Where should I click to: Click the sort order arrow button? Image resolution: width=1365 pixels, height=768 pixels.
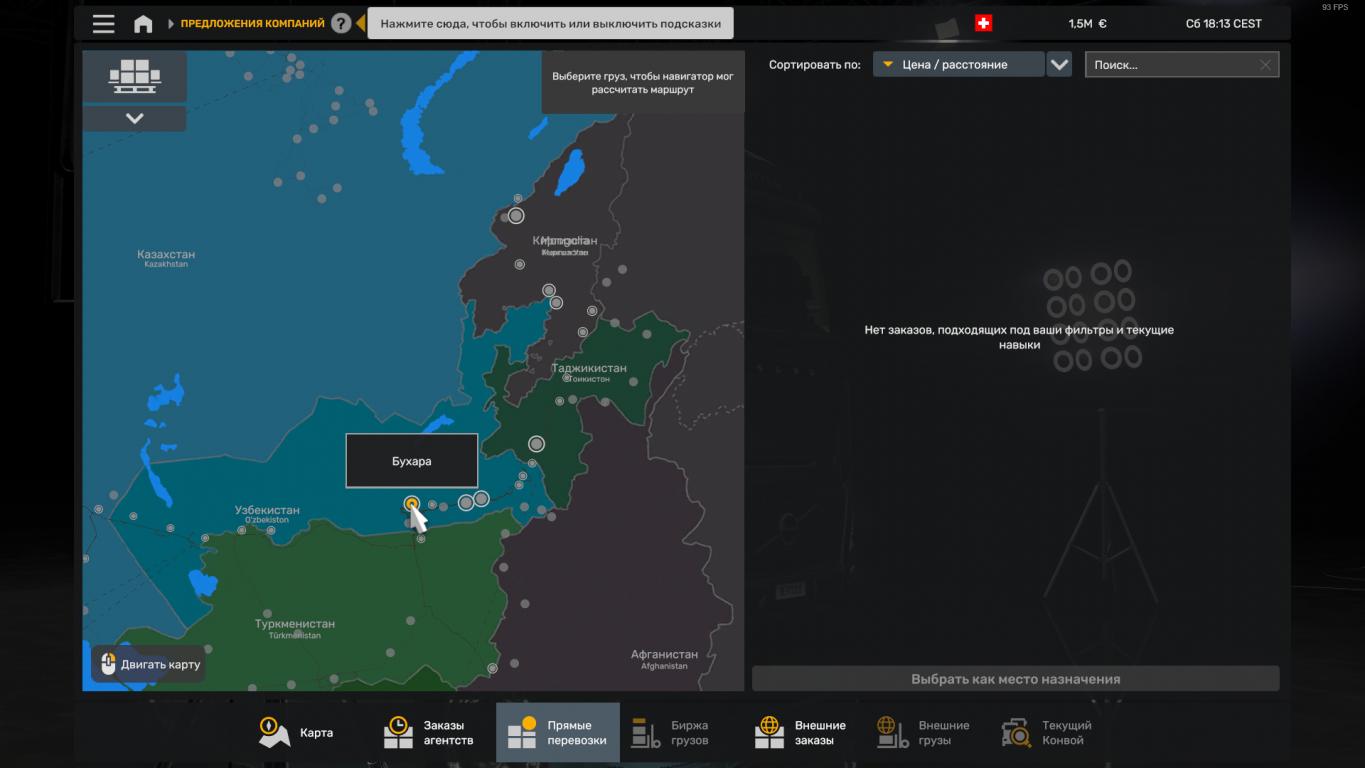(x=1059, y=65)
